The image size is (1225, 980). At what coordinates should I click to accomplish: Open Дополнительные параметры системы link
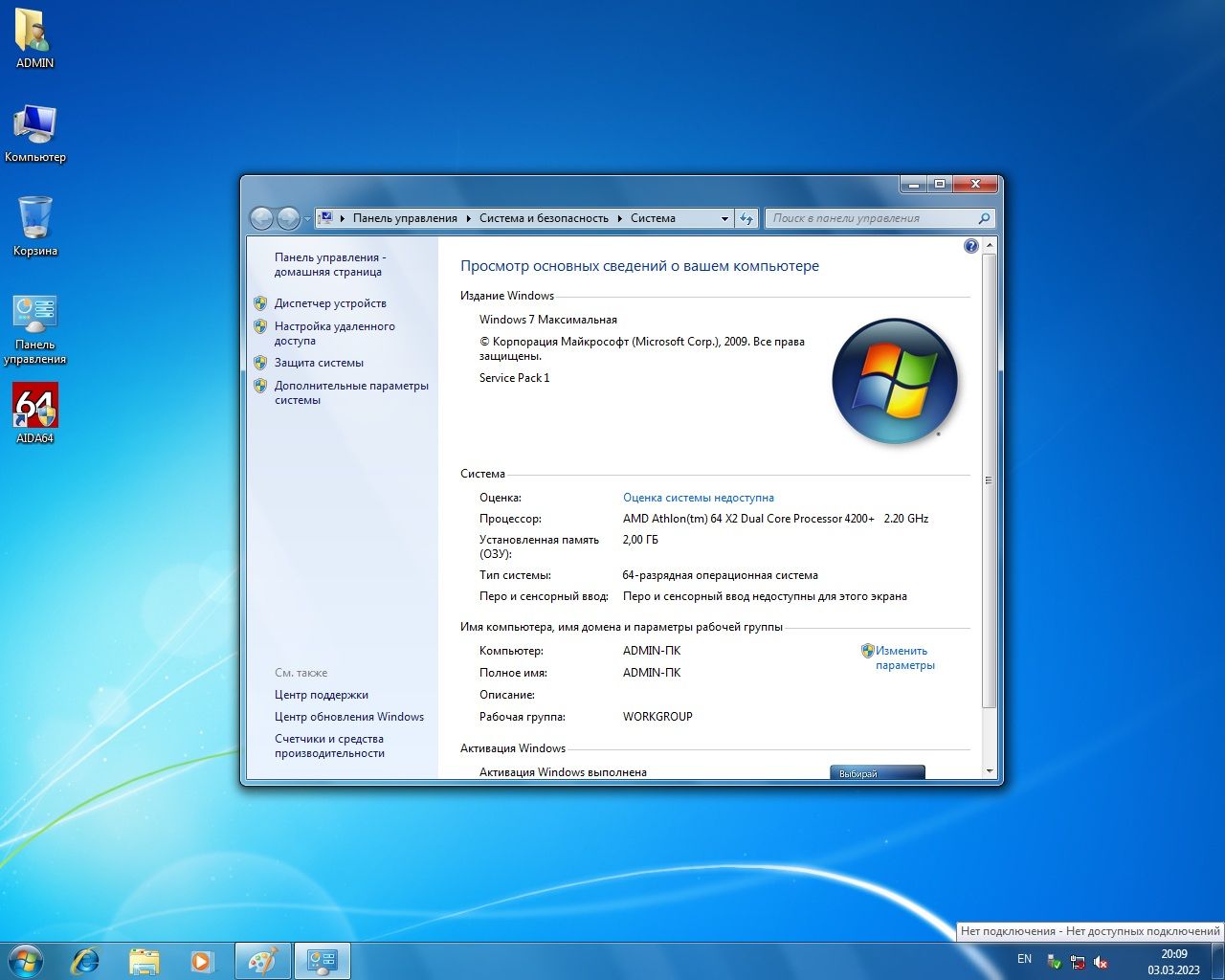pos(351,392)
